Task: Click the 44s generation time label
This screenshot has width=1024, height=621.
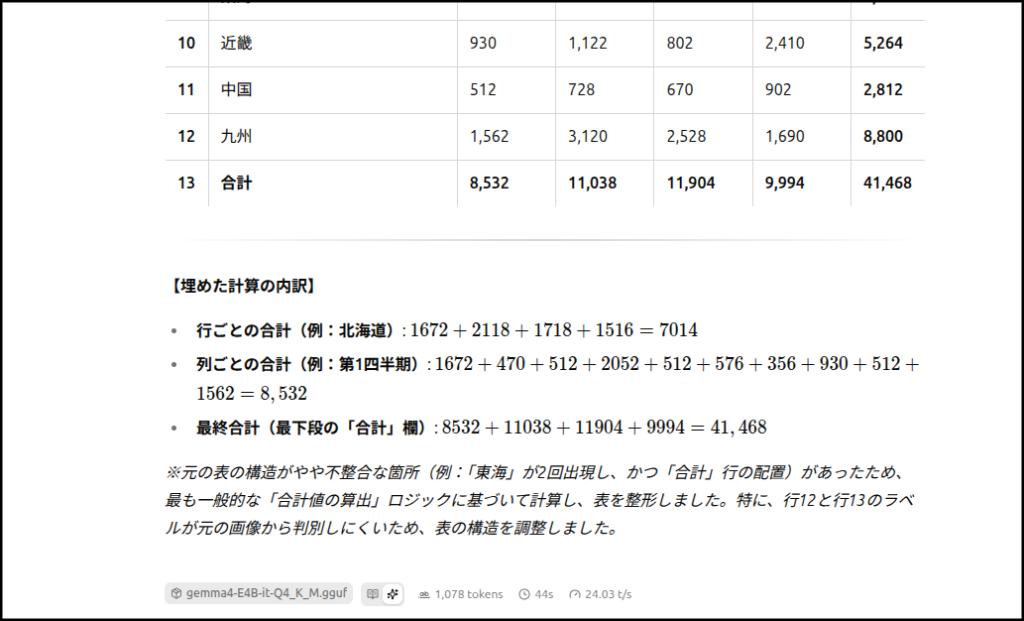Action: click(544, 594)
